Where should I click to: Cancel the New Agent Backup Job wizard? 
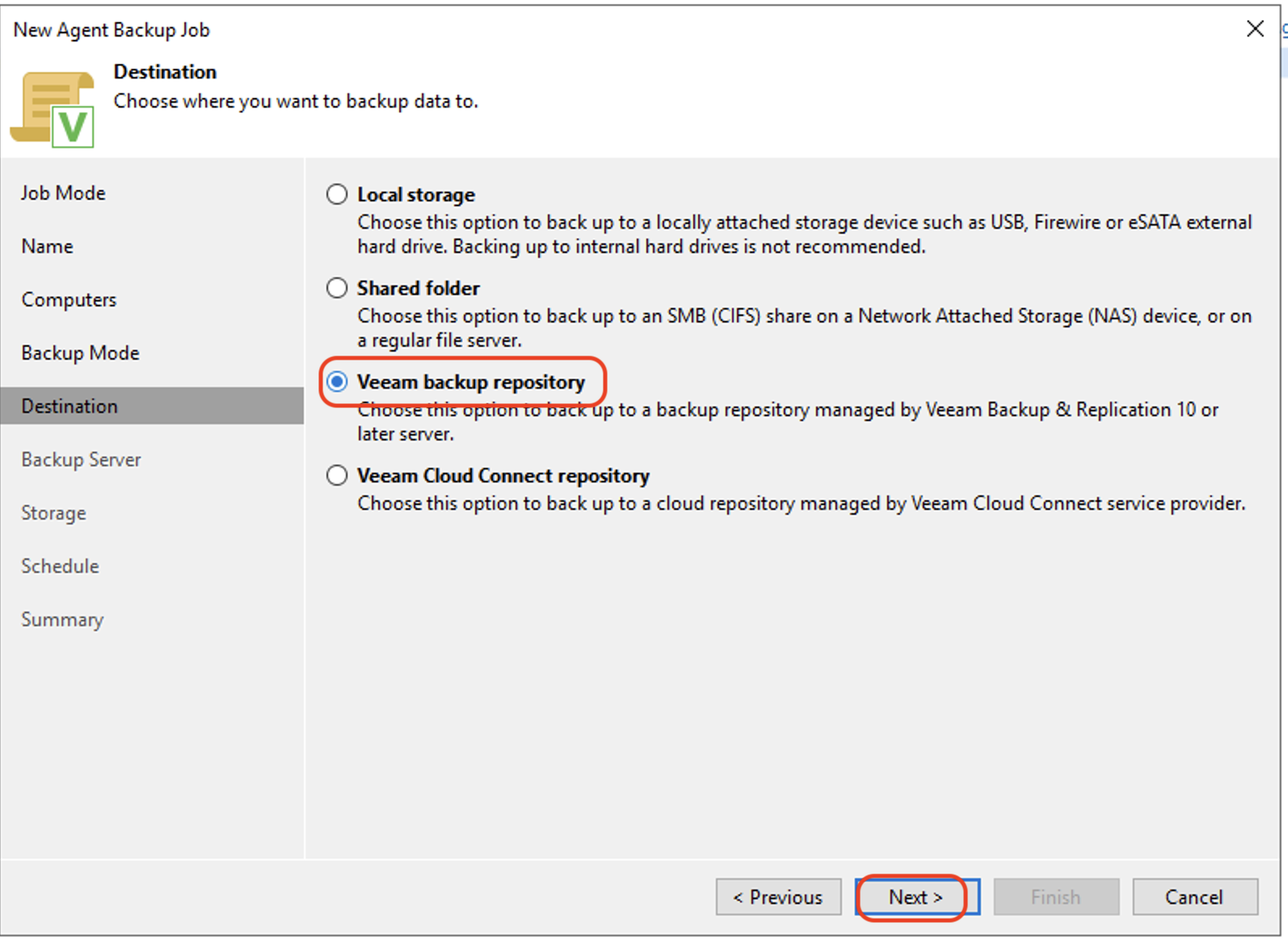point(1195,897)
